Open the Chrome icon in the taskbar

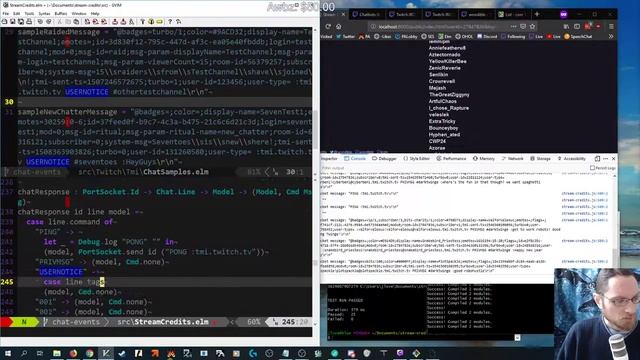(89, 353)
